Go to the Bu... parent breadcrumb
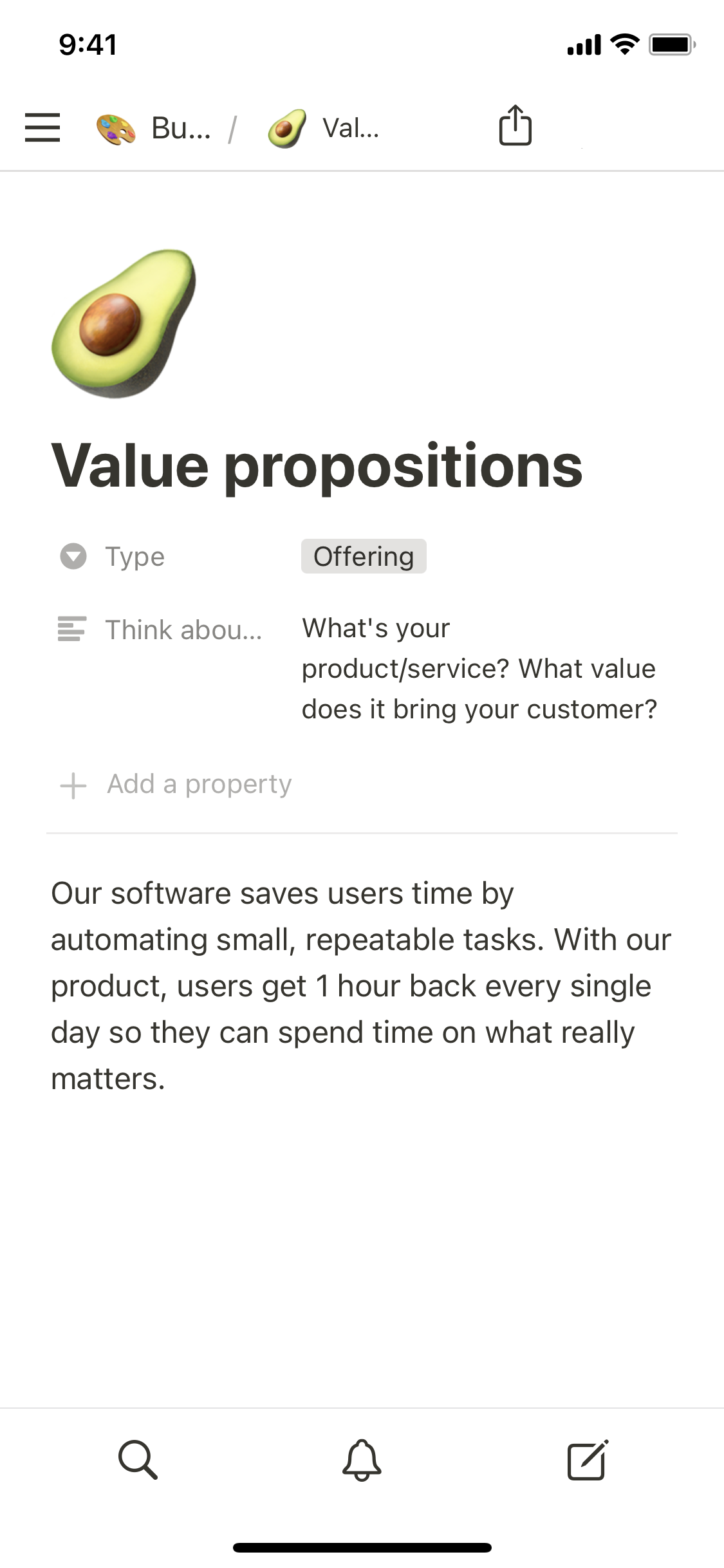The width and height of the screenshot is (724, 1568). (x=181, y=128)
